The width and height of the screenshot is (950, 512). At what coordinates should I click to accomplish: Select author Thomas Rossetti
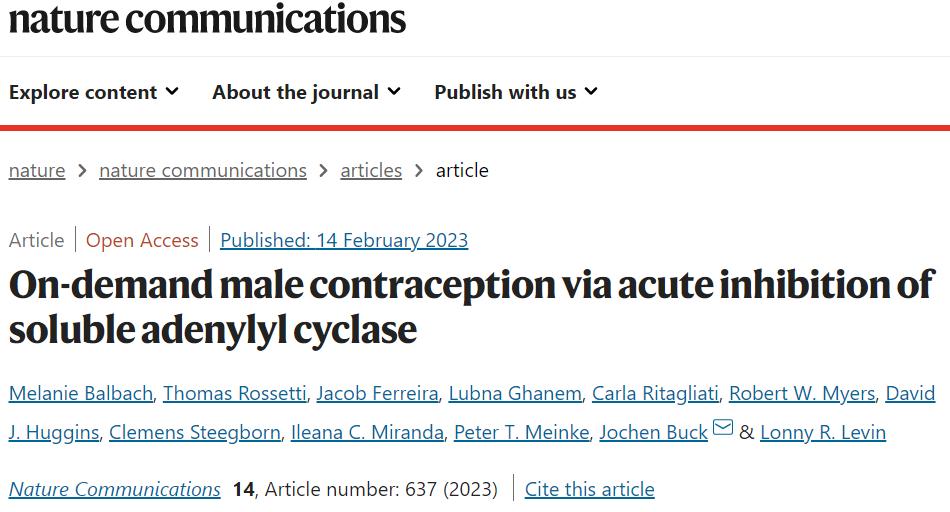(235, 393)
